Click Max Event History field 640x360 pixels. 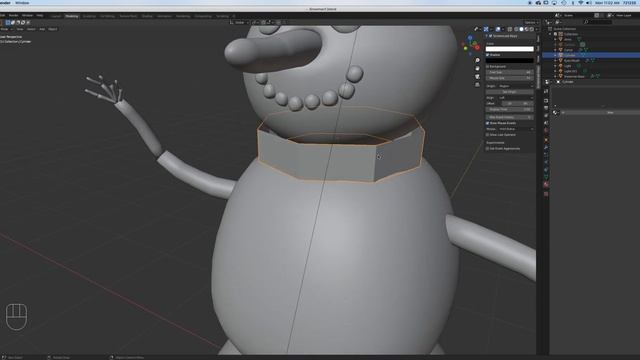(509, 117)
